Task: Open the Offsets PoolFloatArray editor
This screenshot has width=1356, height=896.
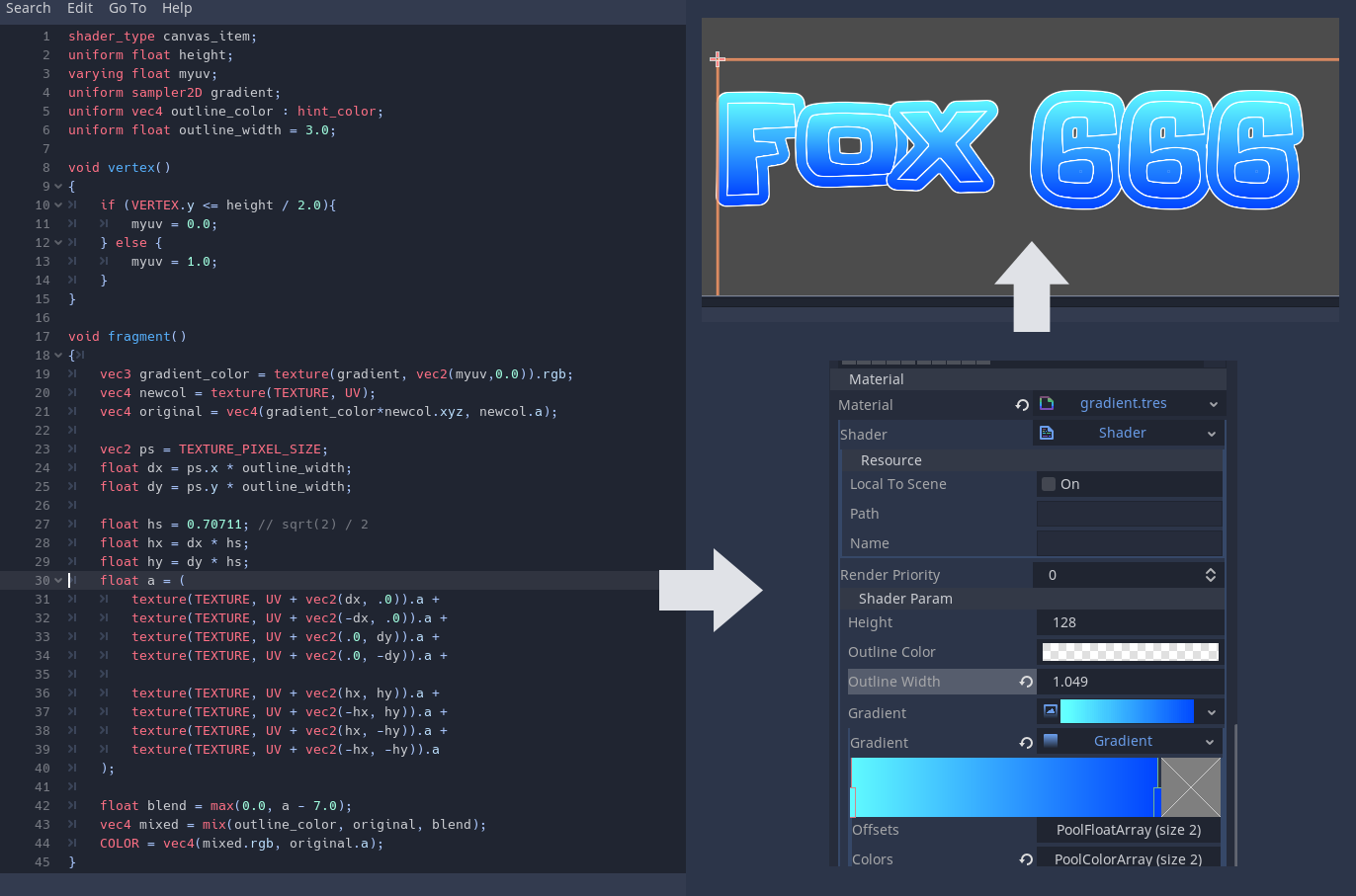Action: [x=1128, y=830]
